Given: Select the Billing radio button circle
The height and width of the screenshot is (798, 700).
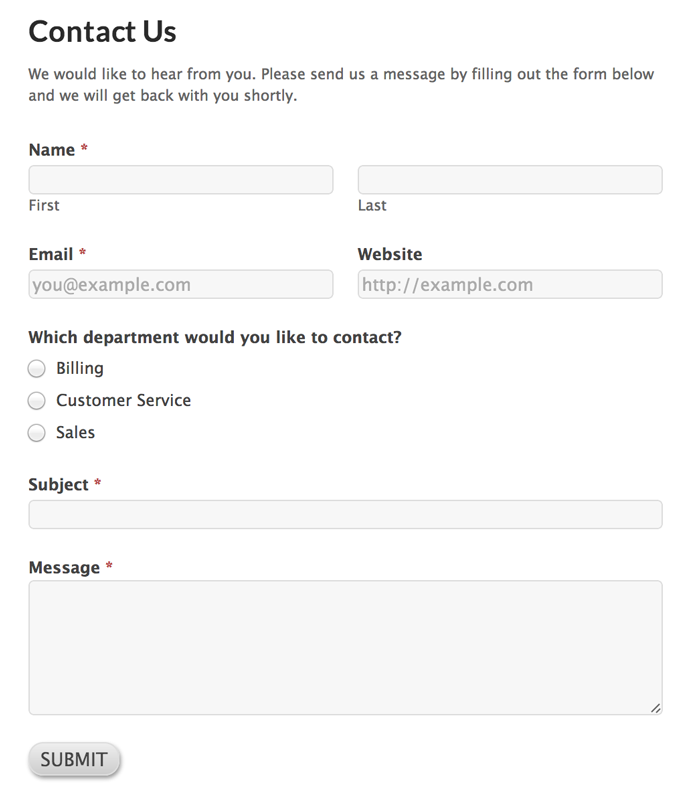Looking at the screenshot, I should click(x=37, y=369).
